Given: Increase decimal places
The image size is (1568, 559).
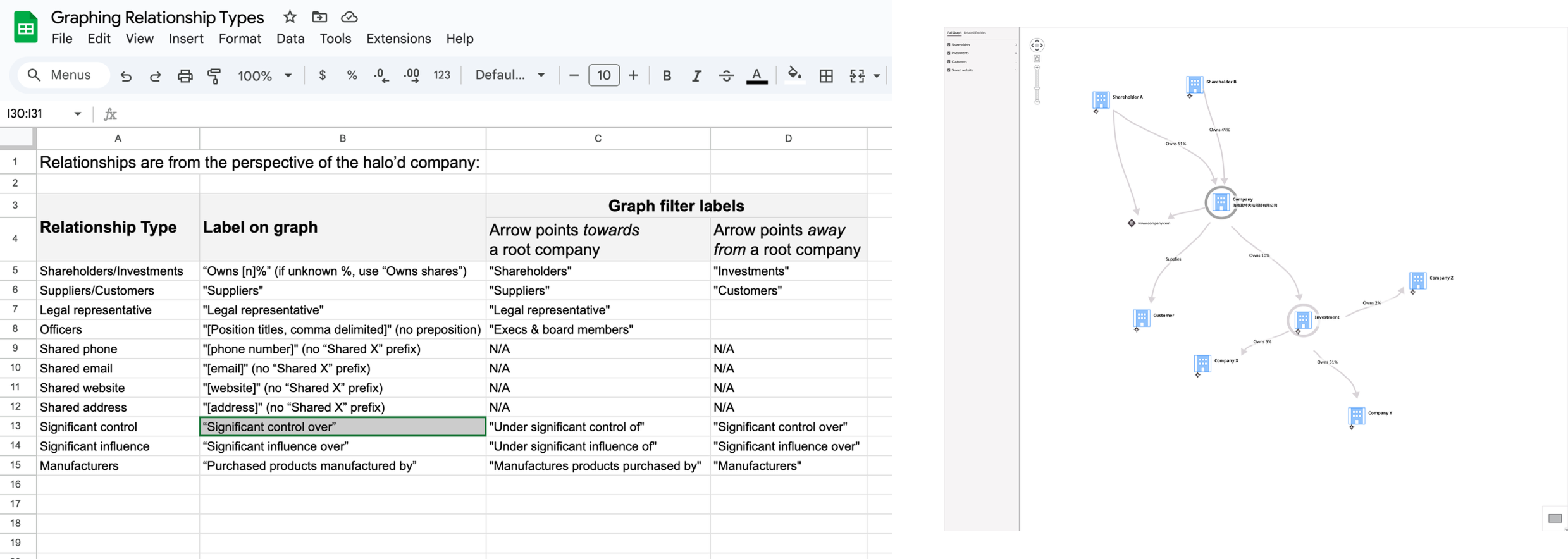Looking at the screenshot, I should pos(412,75).
